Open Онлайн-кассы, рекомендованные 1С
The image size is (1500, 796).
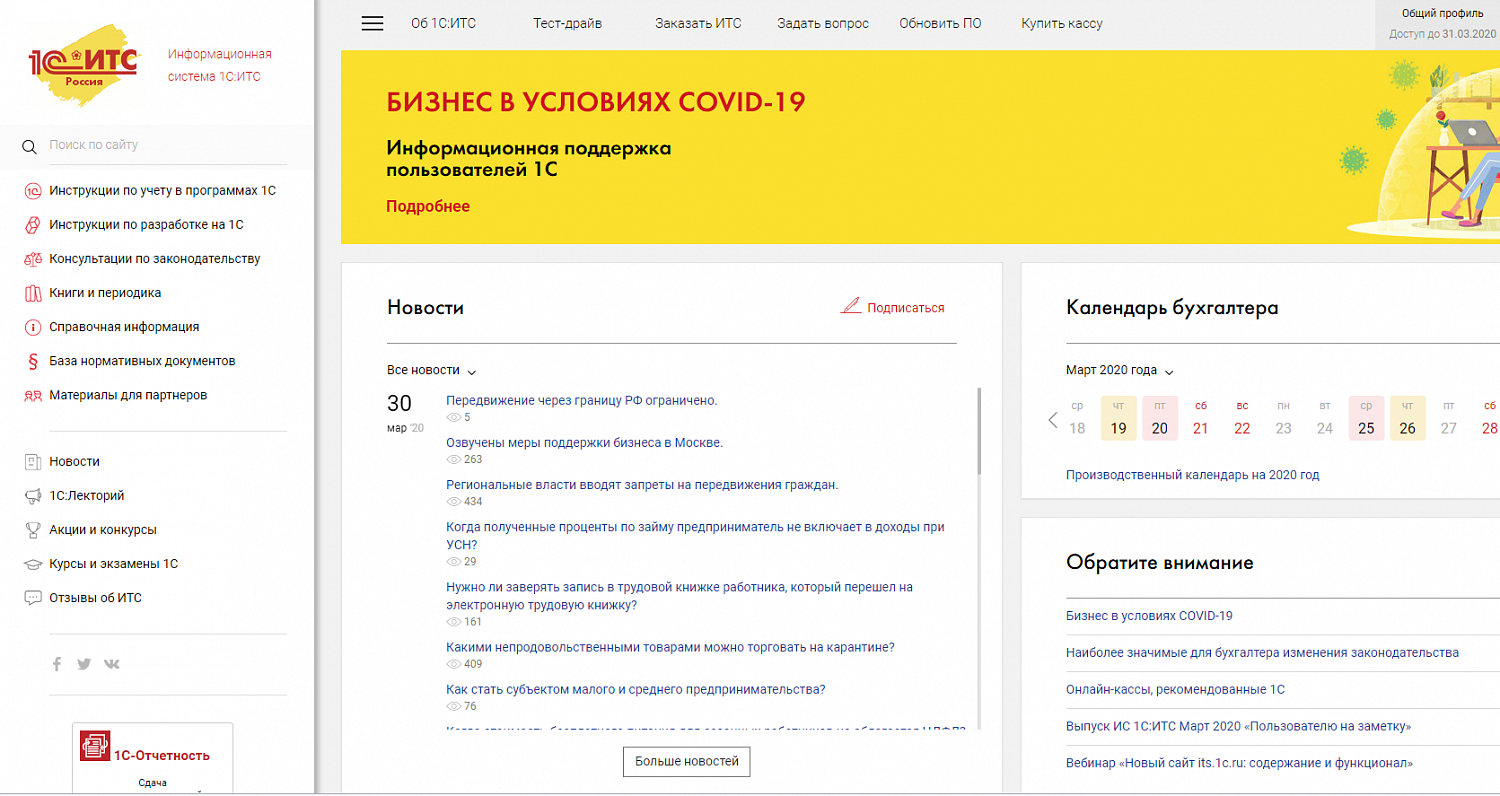[1175, 690]
